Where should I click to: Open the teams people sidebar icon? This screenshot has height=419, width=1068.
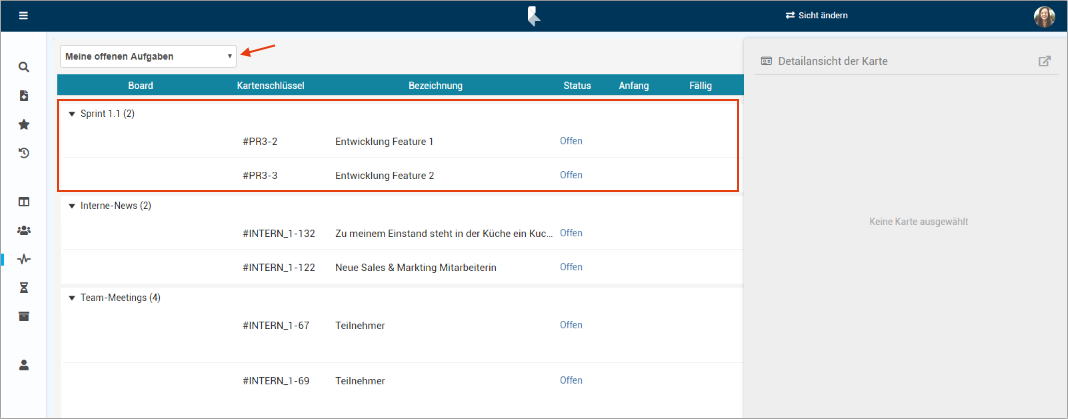coord(24,230)
